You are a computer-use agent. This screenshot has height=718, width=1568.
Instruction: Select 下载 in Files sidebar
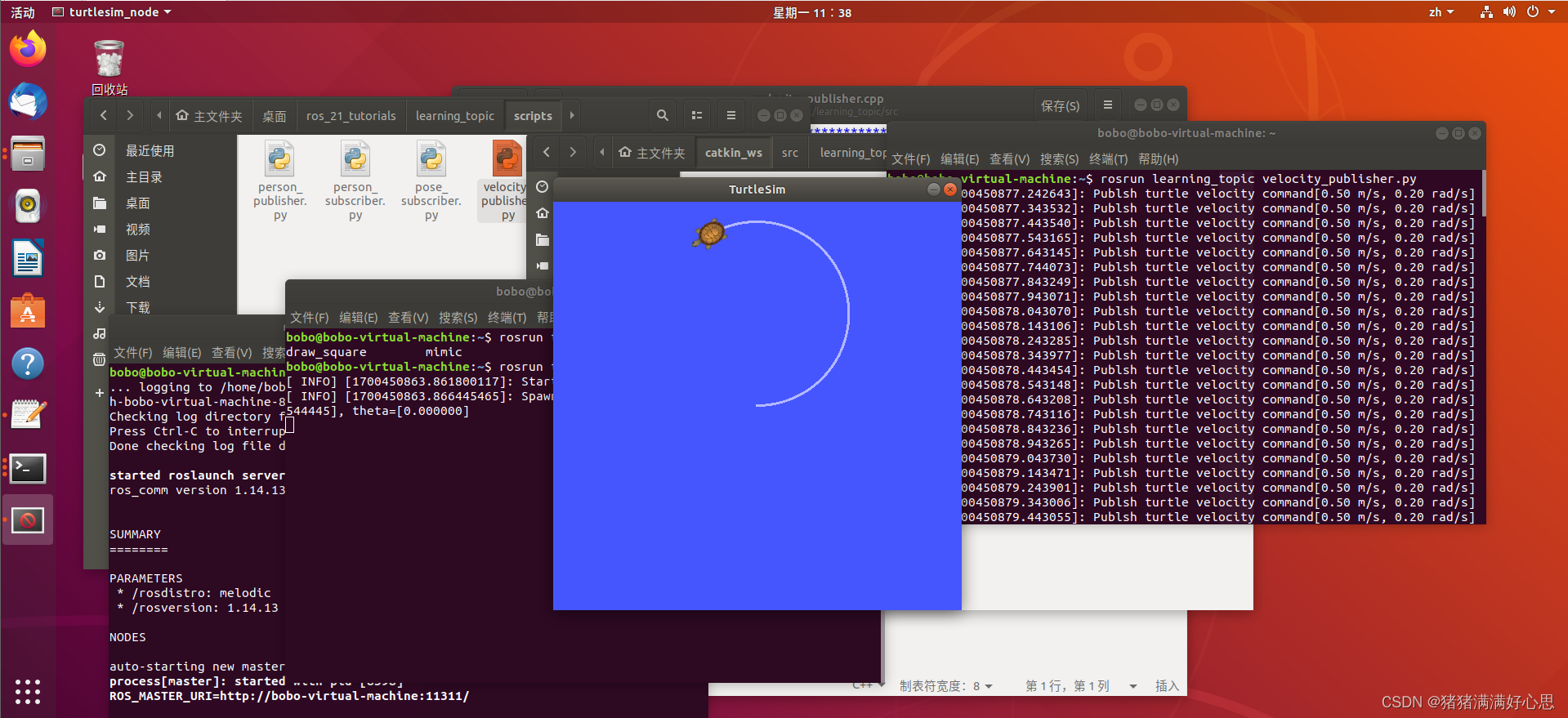tap(137, 307)
